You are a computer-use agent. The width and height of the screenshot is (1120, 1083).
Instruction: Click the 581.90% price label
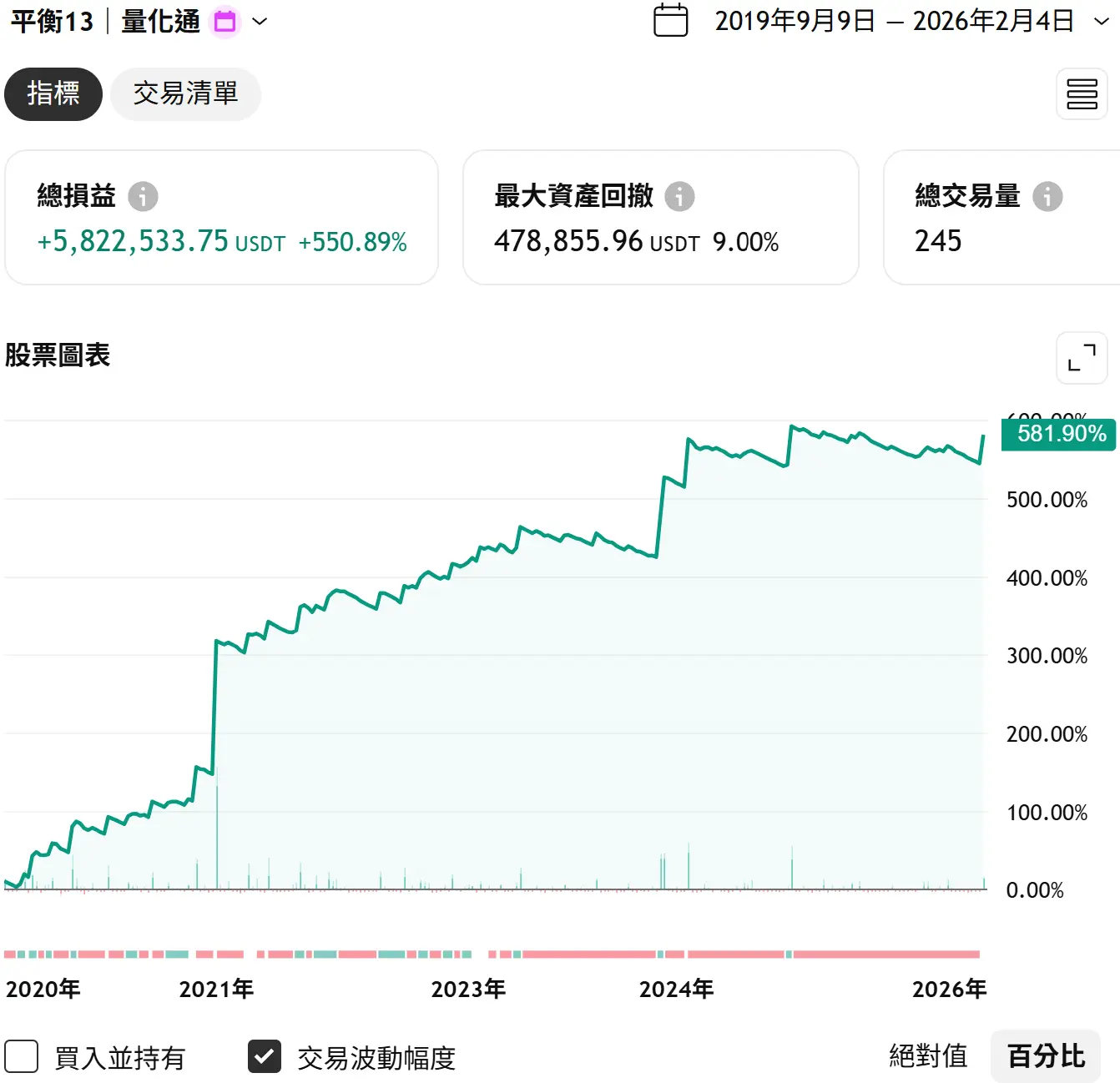click(x=1058, y=434)
